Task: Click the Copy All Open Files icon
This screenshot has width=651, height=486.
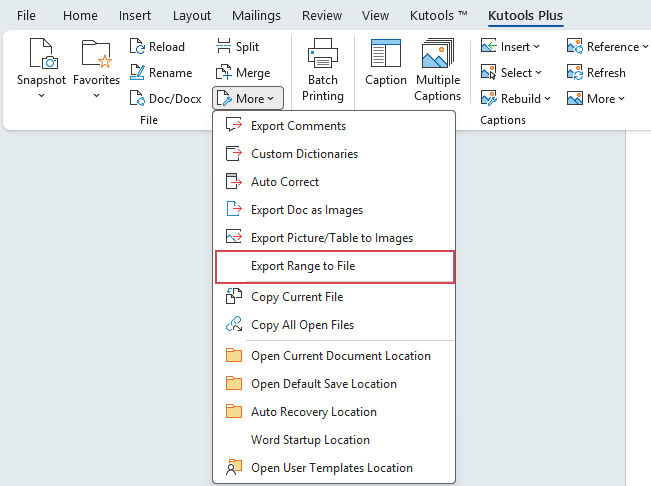Action: (x=234, y=325)
